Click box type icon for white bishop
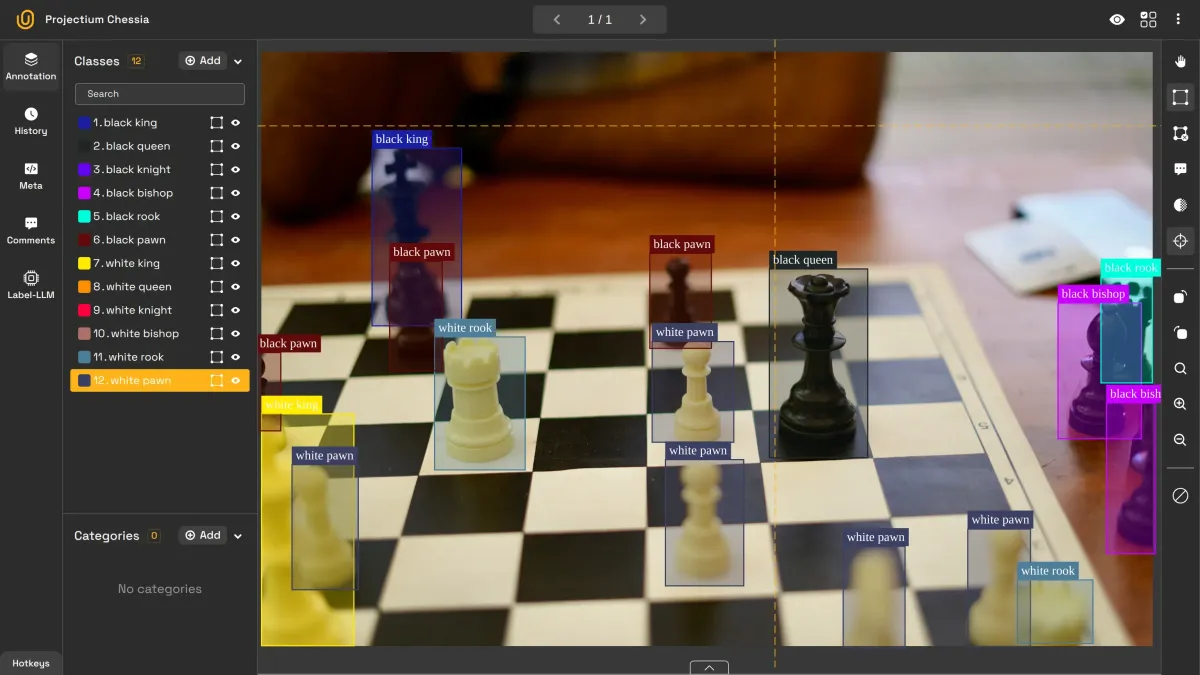This screenshot has width=1200, height=675. (x=216, y=334)
